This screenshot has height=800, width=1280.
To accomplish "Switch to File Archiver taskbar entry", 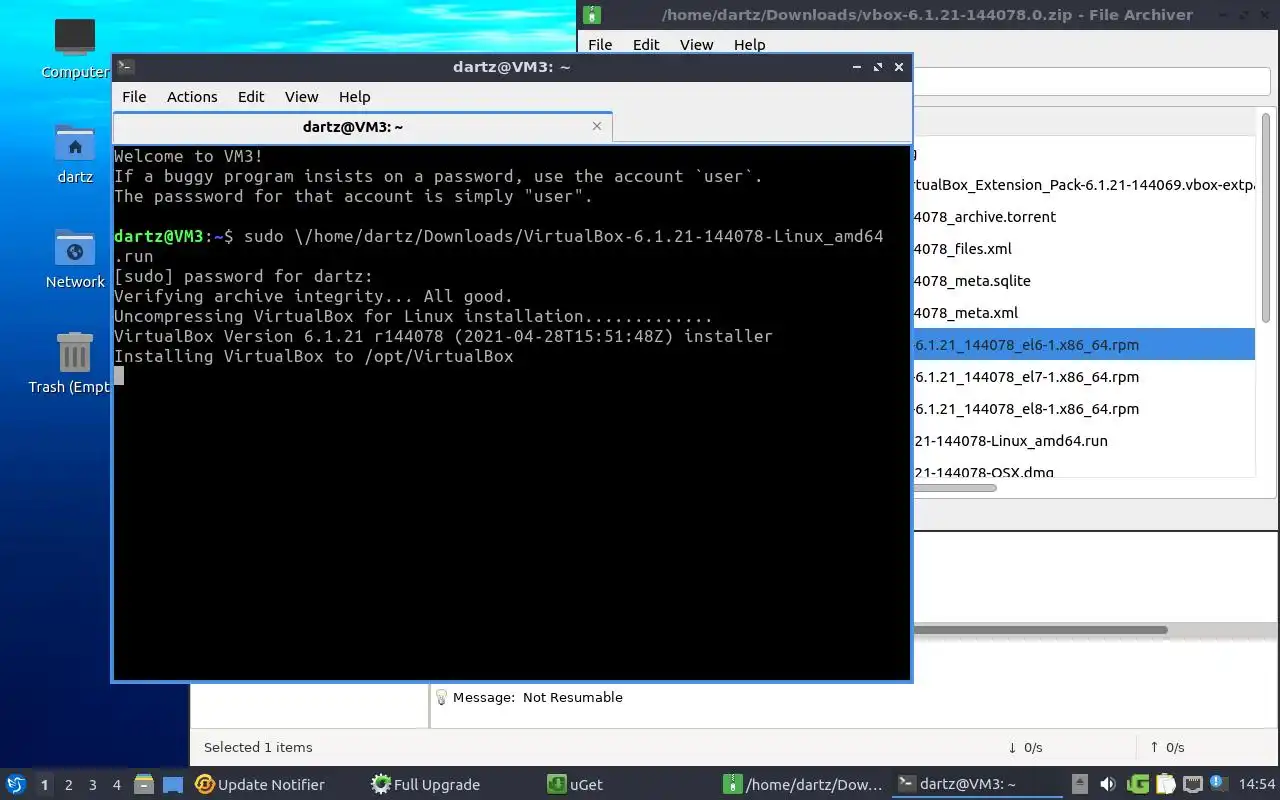I will (804, 785).
